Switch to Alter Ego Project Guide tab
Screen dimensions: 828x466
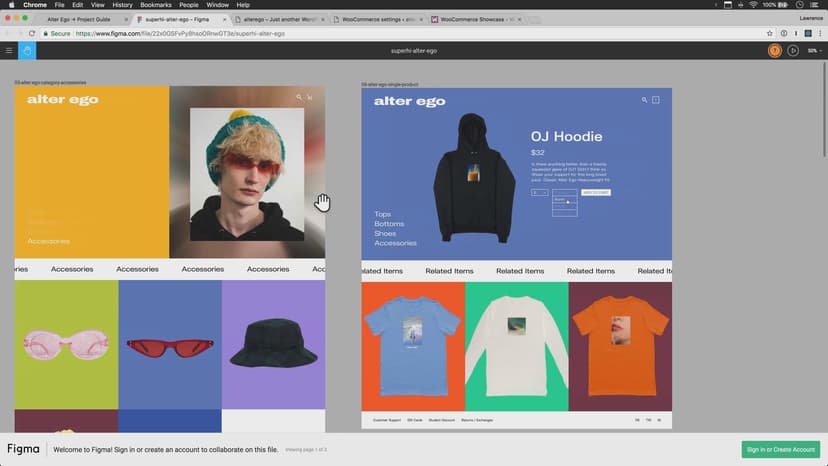click(83, 19)
